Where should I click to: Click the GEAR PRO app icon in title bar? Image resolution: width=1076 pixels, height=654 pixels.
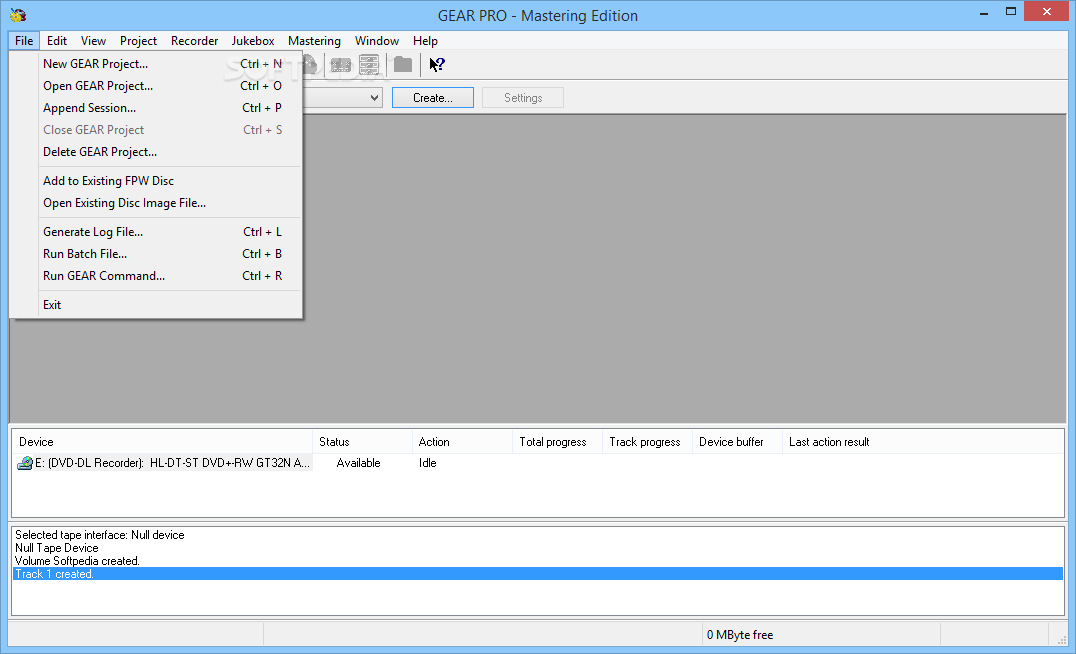point(18,14)
